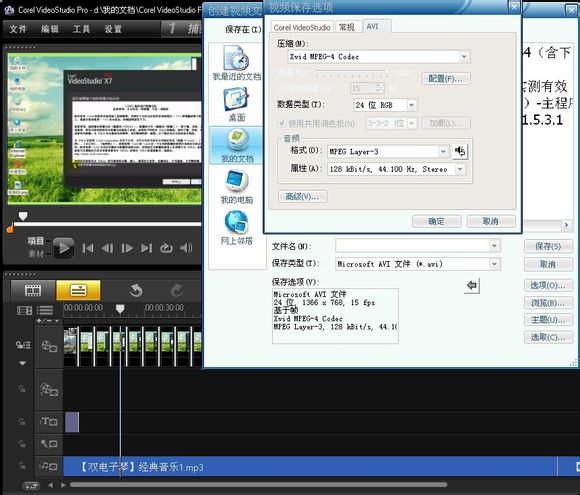Open the add/remove track +/- dropdown
Image resolution: width=580 pixels, height=495 pixels.
[47, 321]
